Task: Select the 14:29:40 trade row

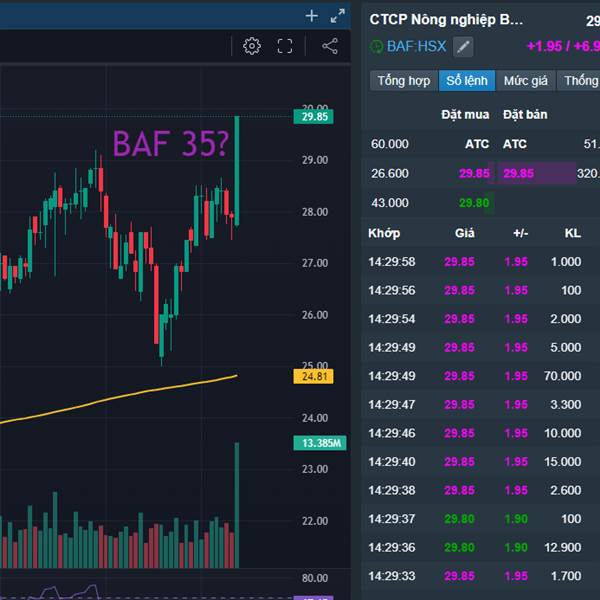Action: coord(481,461)
